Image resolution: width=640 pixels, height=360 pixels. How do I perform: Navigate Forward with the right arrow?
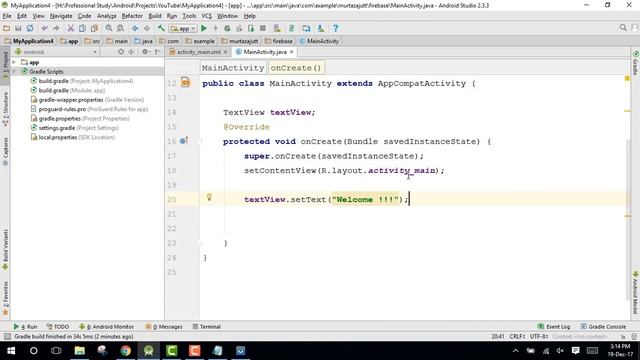tap(147, 28)
